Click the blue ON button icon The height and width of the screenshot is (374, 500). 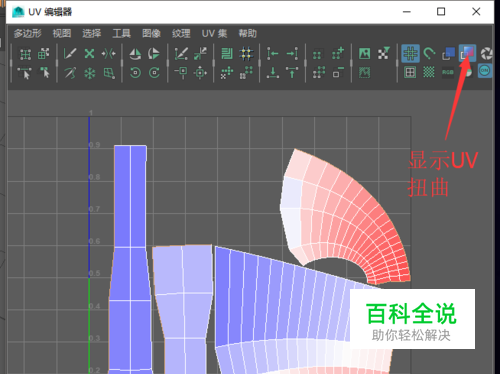[485, 71]
